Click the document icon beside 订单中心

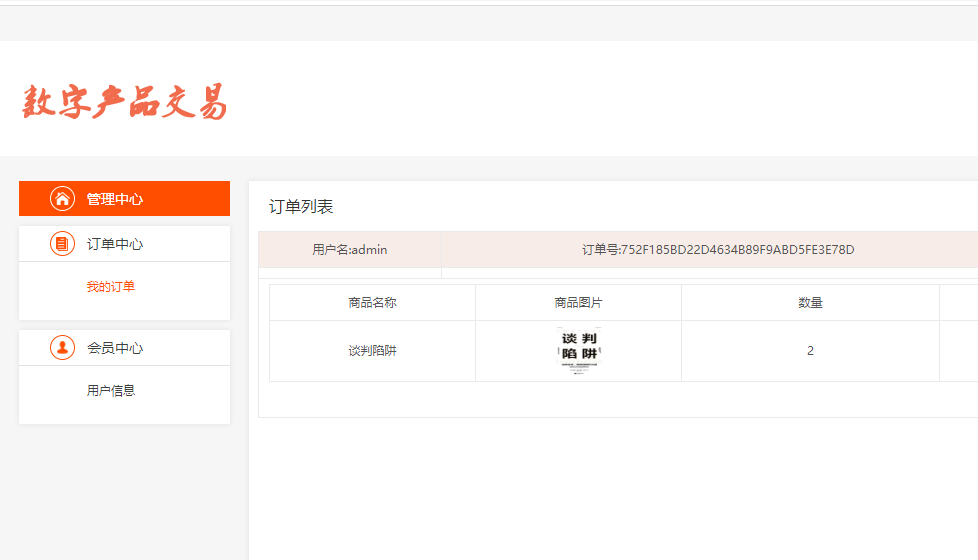click(x=62, y=244)
